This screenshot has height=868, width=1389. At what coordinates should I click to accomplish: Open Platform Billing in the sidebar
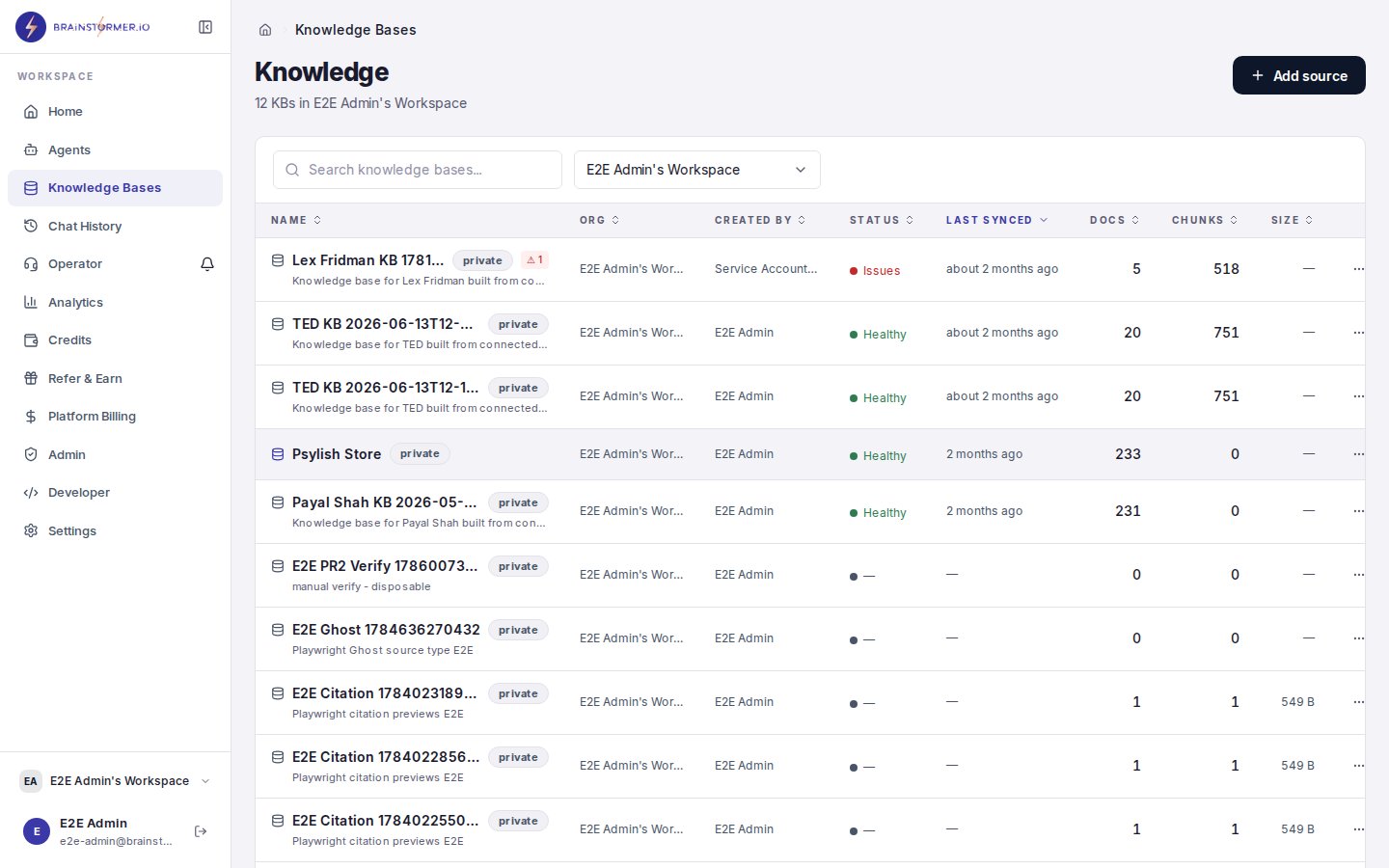(115, 417)
